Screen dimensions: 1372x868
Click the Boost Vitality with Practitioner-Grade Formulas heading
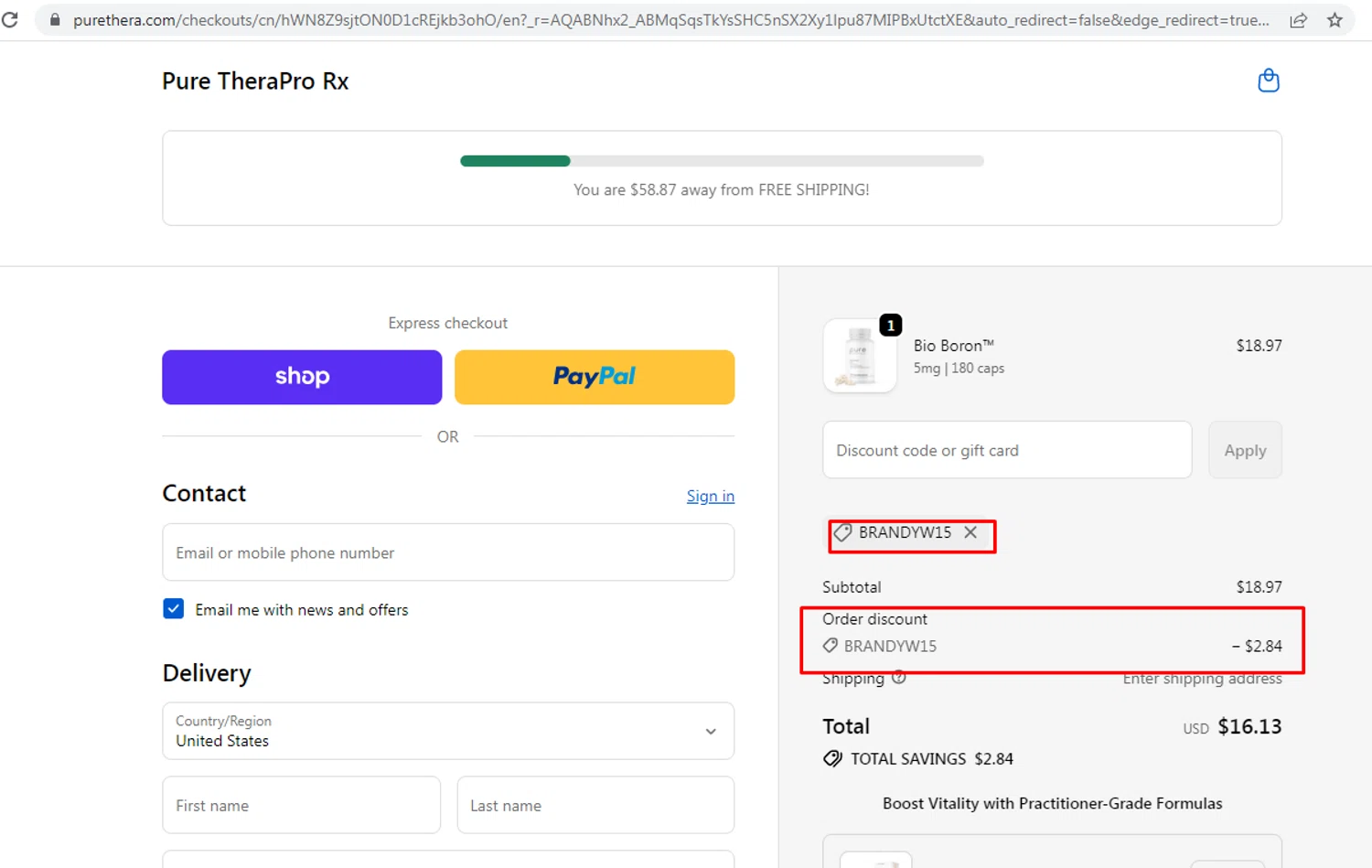coord(1052,803)
